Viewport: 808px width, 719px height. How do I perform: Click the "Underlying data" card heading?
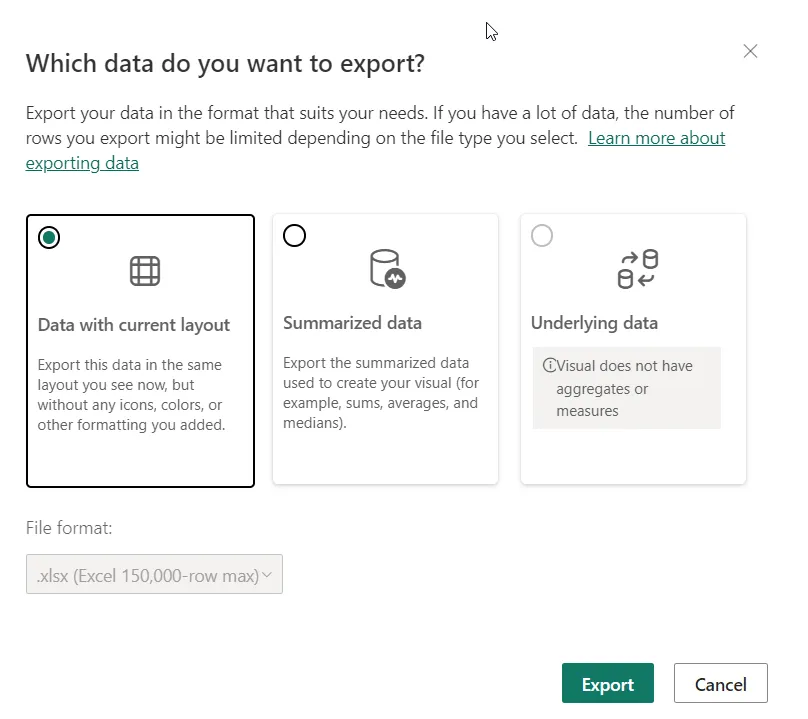[x=594, y=323]
